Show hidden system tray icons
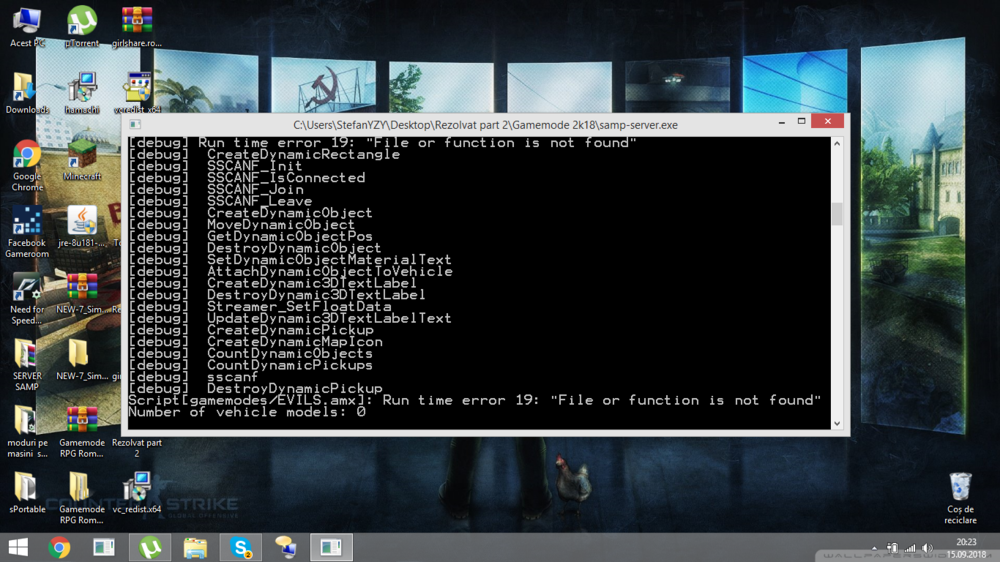Screen dimensions: 1000x562 pyautogui.click(x=874, y=548)
